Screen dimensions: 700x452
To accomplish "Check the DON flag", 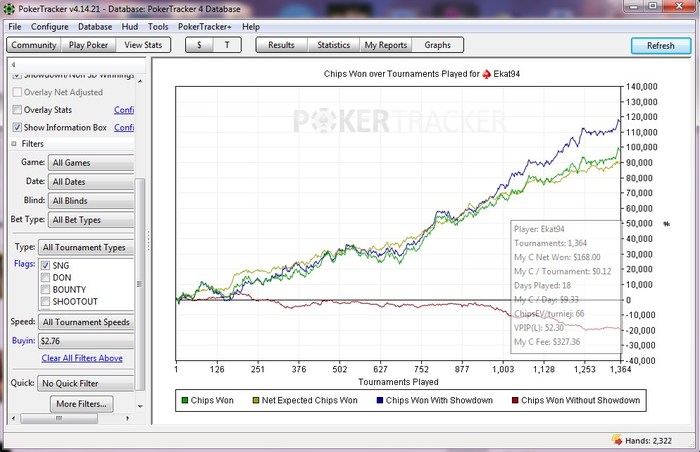I will click(45, 277).
